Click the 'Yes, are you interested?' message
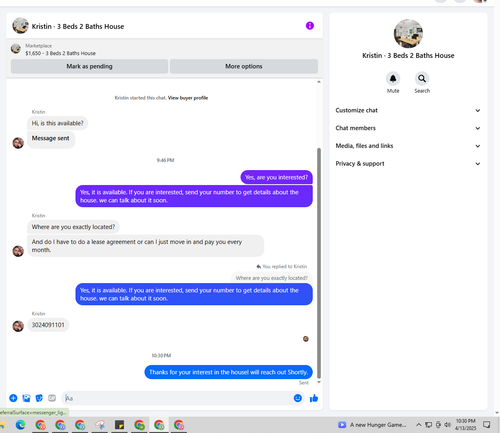The width and height of the screenshot is (500, 433). click(x=276, y=177)
